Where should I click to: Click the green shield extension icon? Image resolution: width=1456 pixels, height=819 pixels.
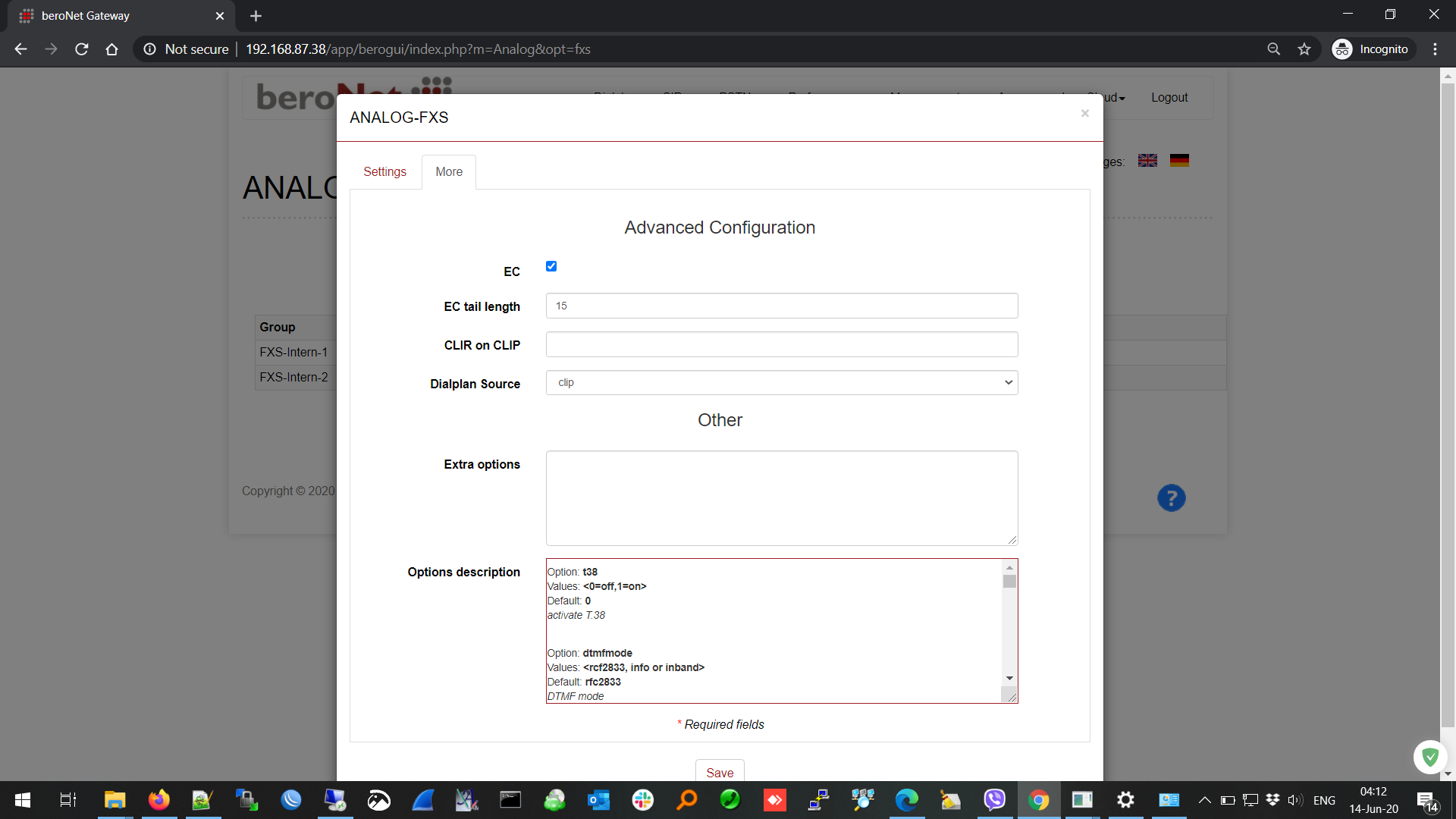[x=1430, y=757]
